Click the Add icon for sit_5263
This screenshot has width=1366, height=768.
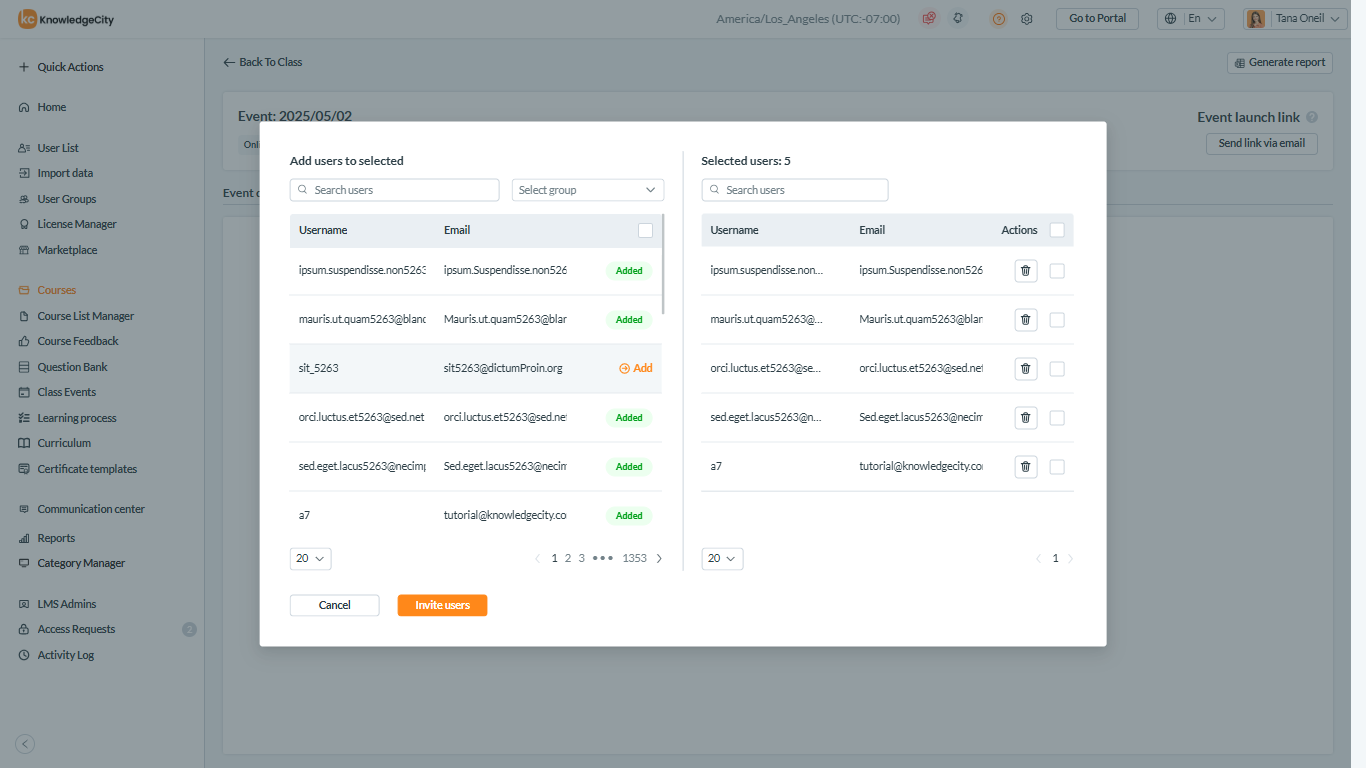tap(625, 368)
